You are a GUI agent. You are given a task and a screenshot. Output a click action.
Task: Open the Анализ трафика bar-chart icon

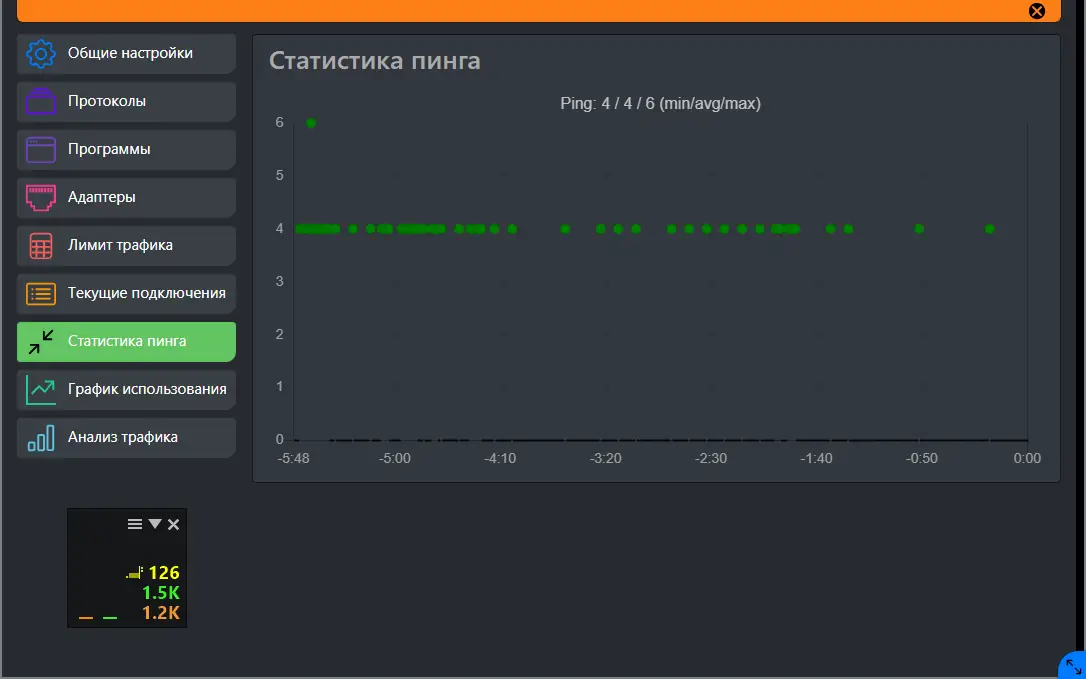pyautogui.click(x=40, y=437)
